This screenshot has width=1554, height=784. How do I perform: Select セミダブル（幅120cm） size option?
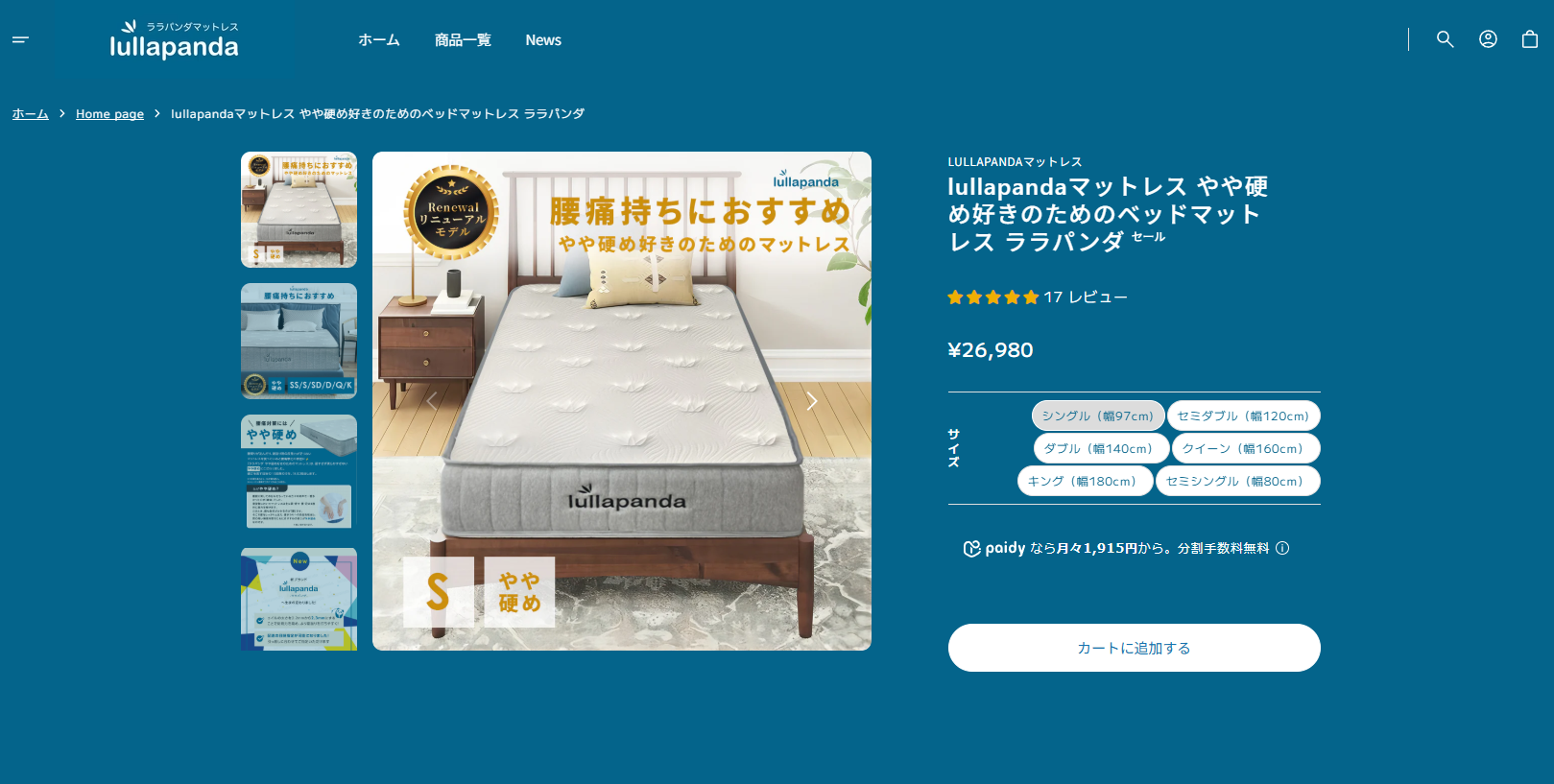[1244, 416]
